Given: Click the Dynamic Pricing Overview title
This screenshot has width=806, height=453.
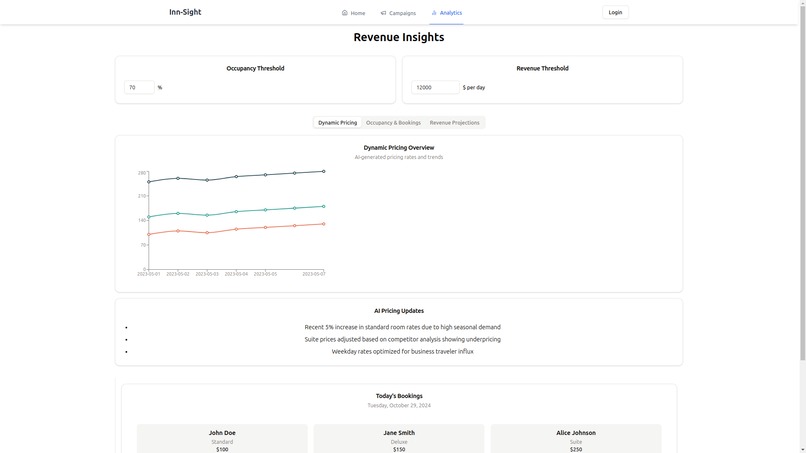Looking at the screenshot, I should 399,148.
